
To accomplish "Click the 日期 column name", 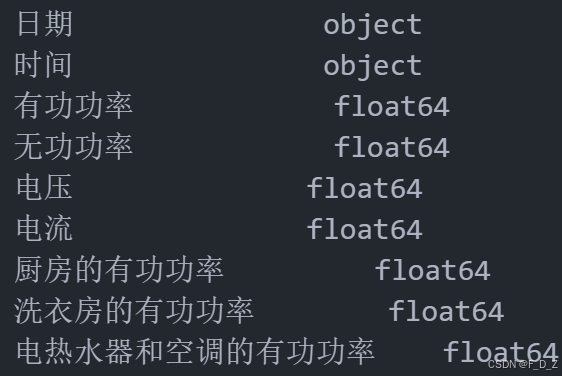I will [44, 24].
